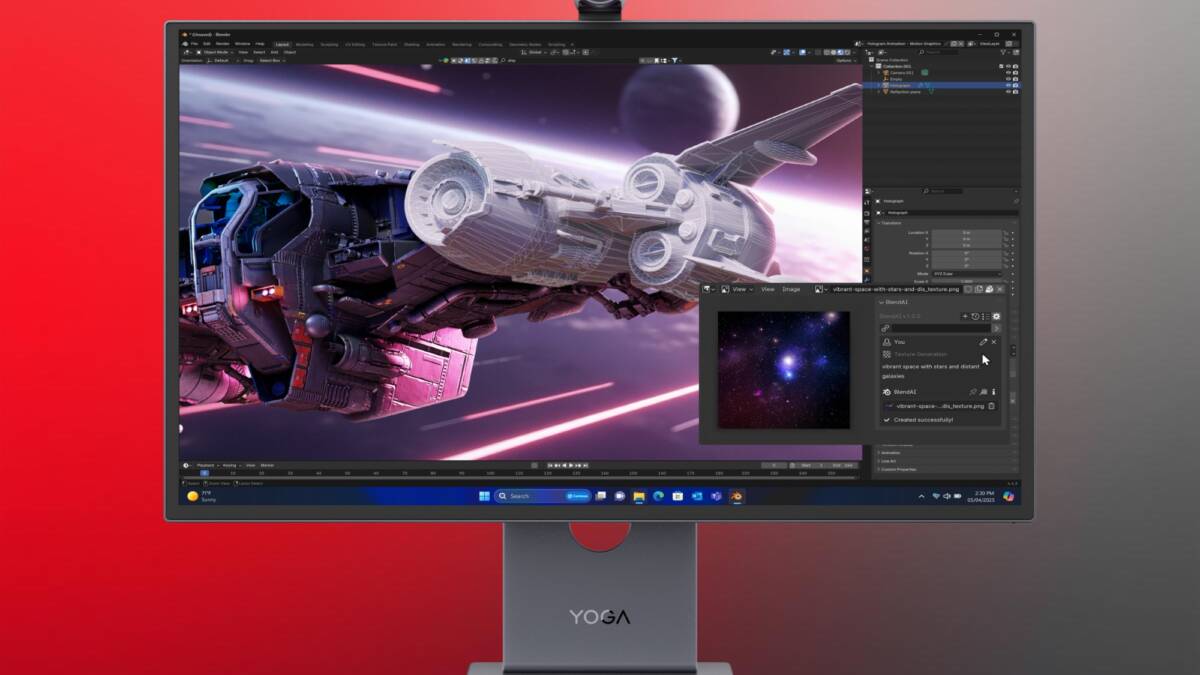Click the BlendAI settings gear icon
The height and width of the screenshot is (675, 1200).
pyautogui.click(x=996, y=316)
